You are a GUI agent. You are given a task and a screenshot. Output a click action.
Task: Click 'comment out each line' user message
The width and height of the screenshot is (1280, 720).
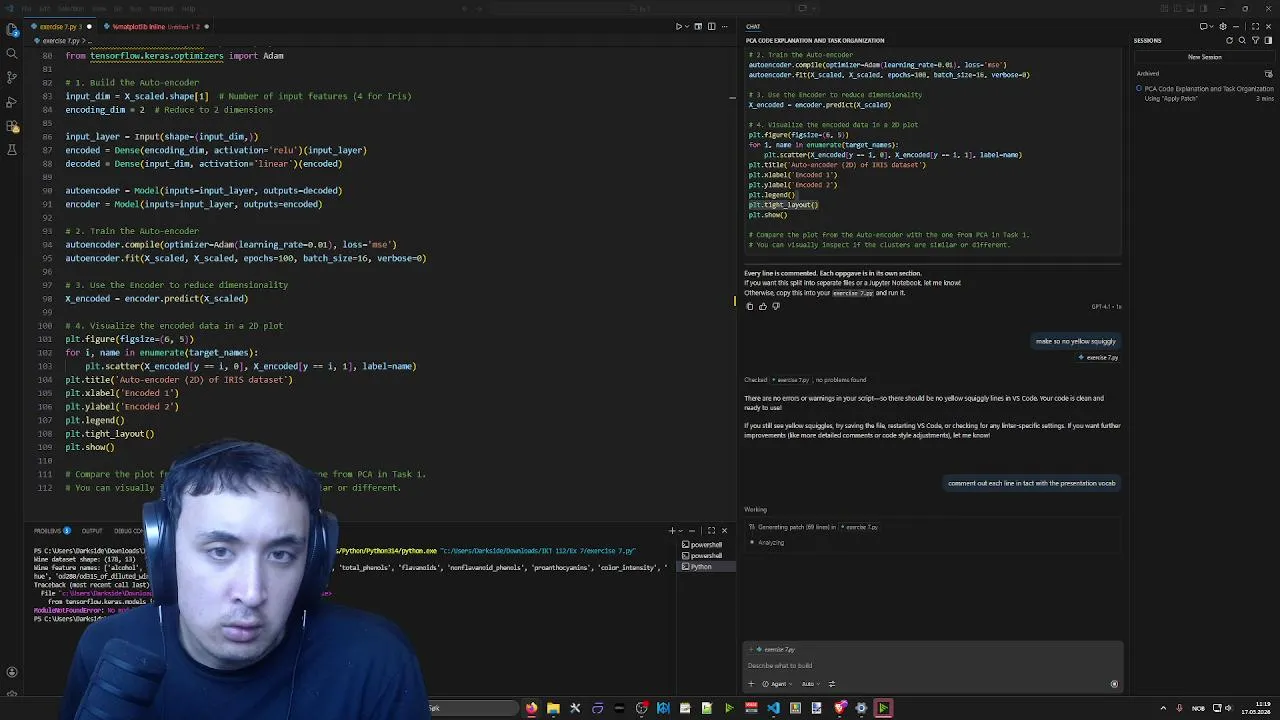pos(1031,483)
